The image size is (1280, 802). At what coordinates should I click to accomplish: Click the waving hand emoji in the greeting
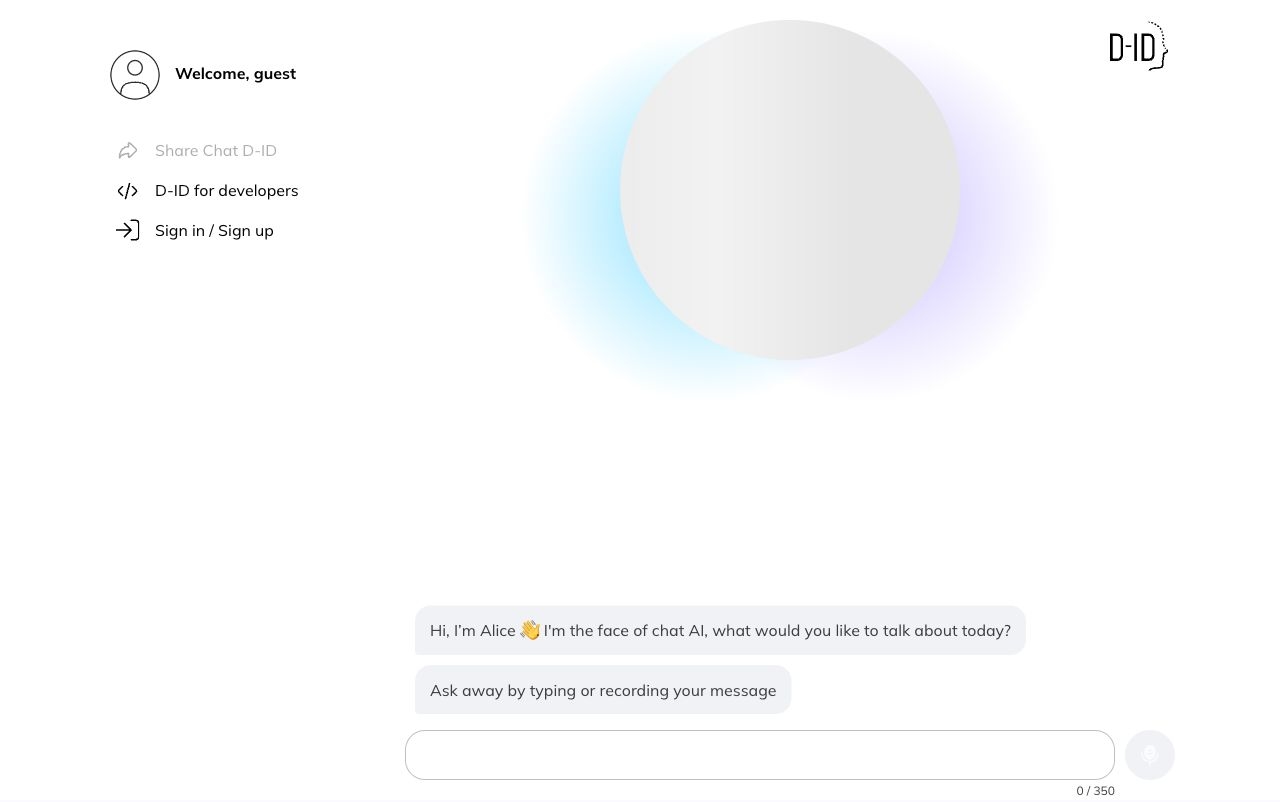(530, 630)
